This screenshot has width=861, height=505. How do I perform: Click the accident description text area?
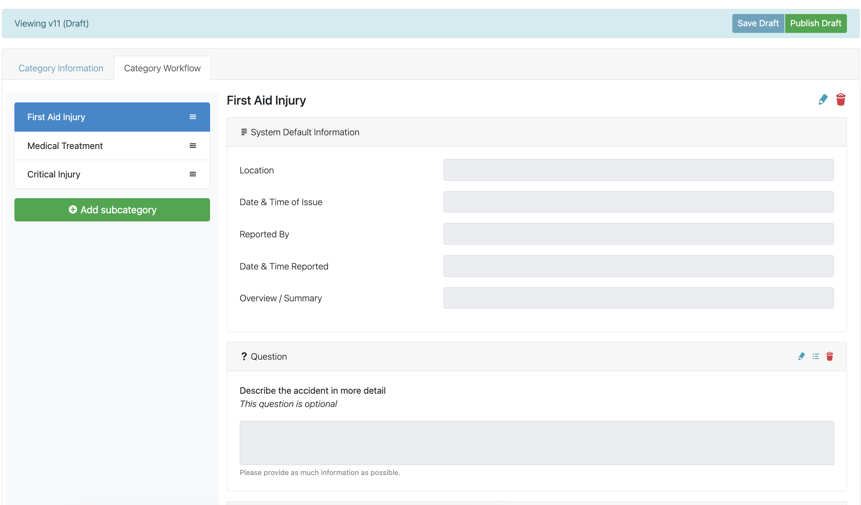536,442
